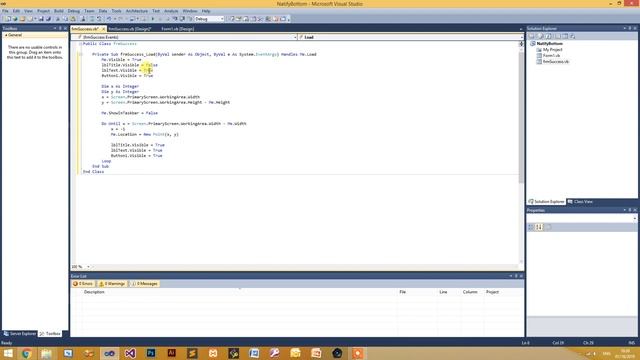
Task: Open the Debug menu
Action: click(74, 11)
